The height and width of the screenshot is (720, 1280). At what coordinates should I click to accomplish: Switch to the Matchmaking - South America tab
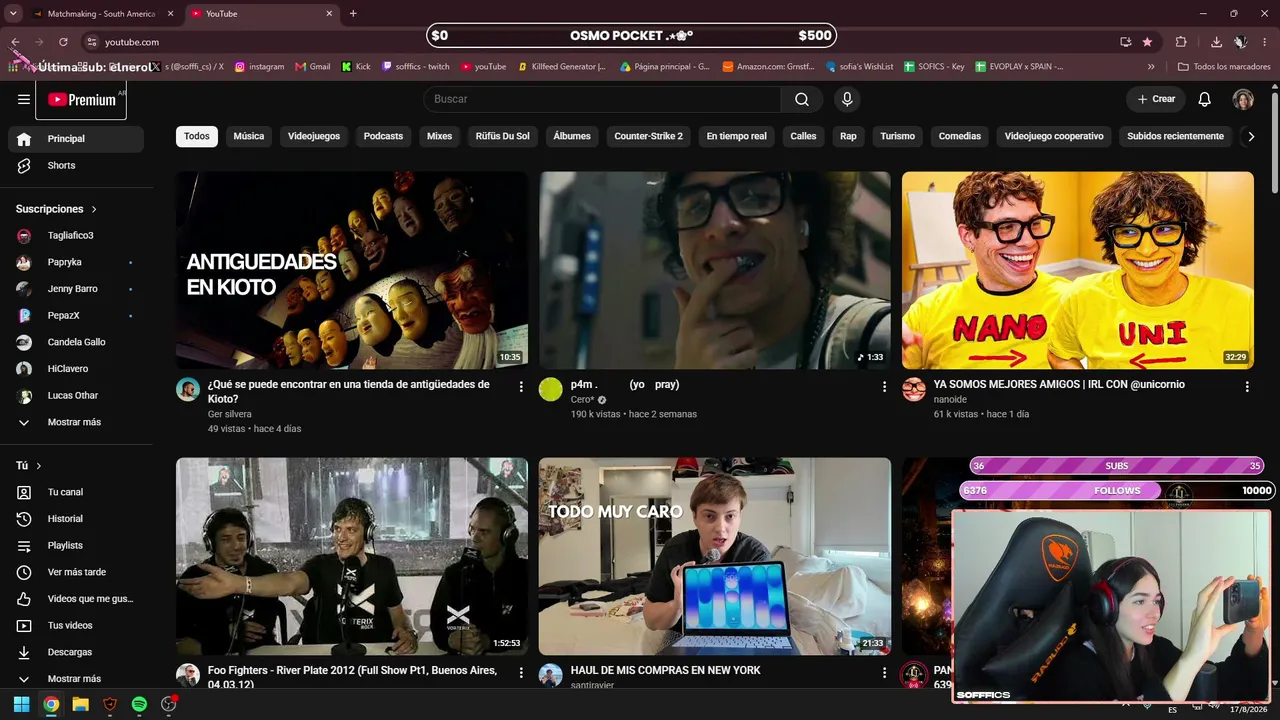point(102,14)
